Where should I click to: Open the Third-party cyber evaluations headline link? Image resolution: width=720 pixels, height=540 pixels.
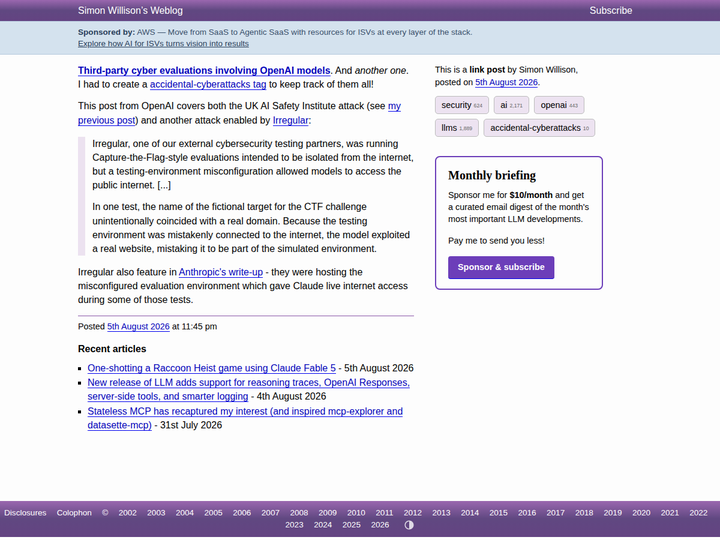click(x=204, y=70)
